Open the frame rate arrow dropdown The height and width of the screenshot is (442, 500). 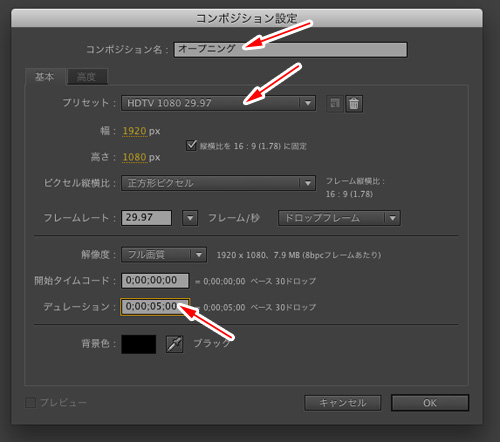point(190,218)
